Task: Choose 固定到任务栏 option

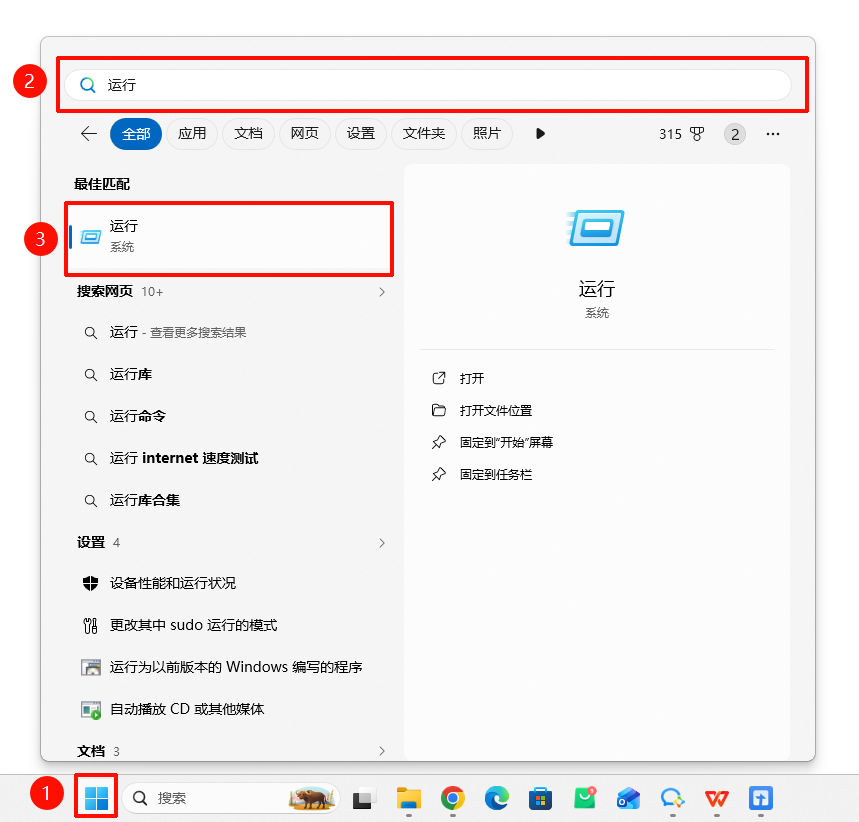Action: (496, 475)
